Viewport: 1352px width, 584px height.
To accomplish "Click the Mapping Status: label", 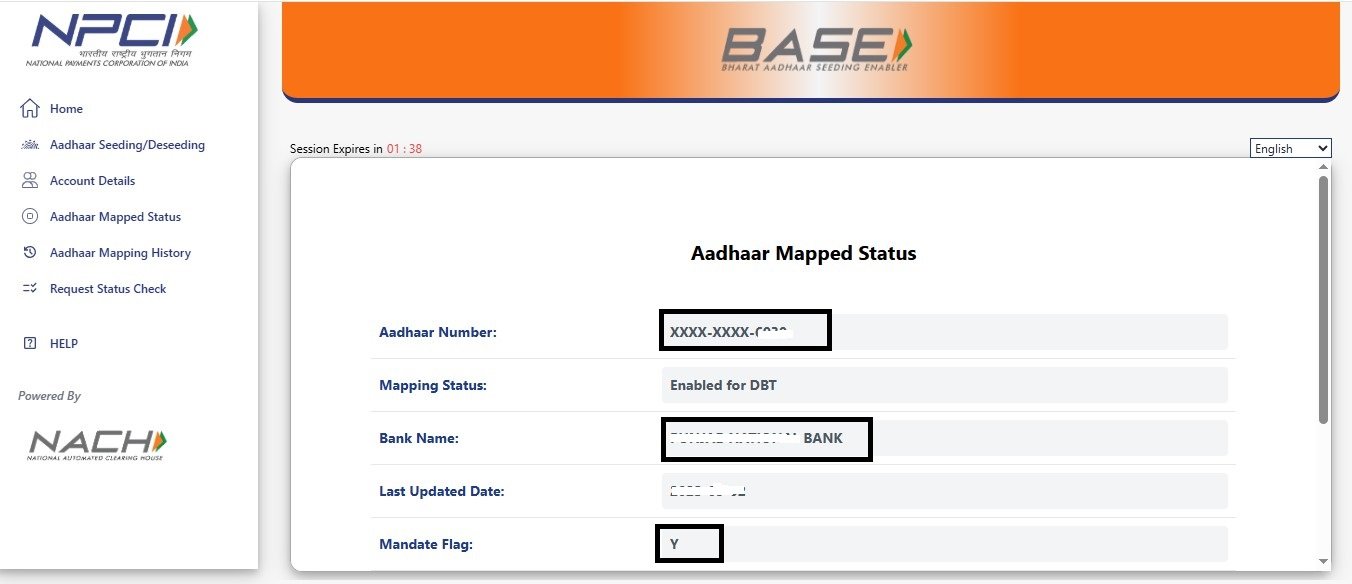I will [x=433, y=385].
